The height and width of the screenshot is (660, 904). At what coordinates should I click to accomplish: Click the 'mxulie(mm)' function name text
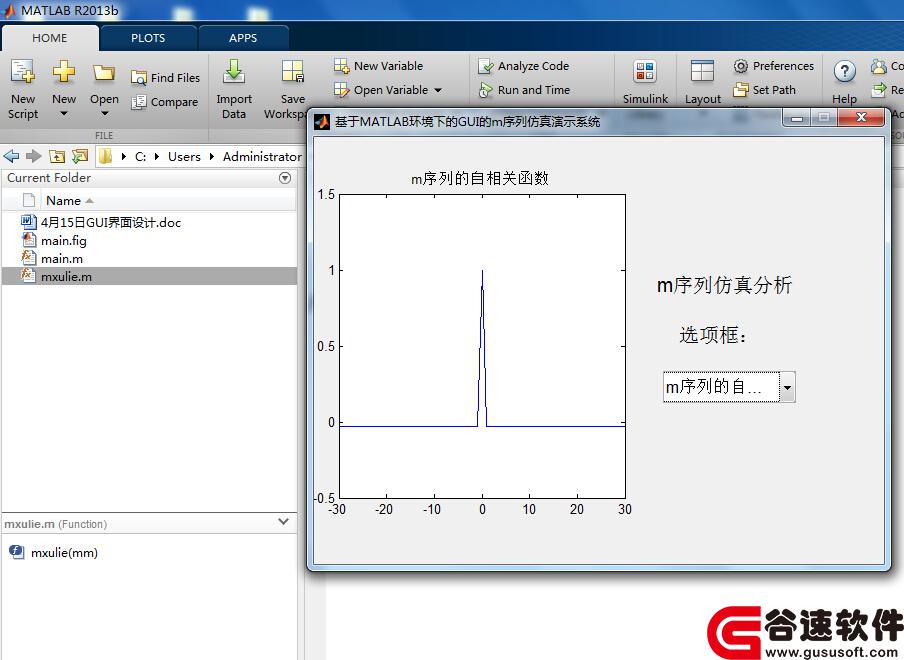[65, 553]
